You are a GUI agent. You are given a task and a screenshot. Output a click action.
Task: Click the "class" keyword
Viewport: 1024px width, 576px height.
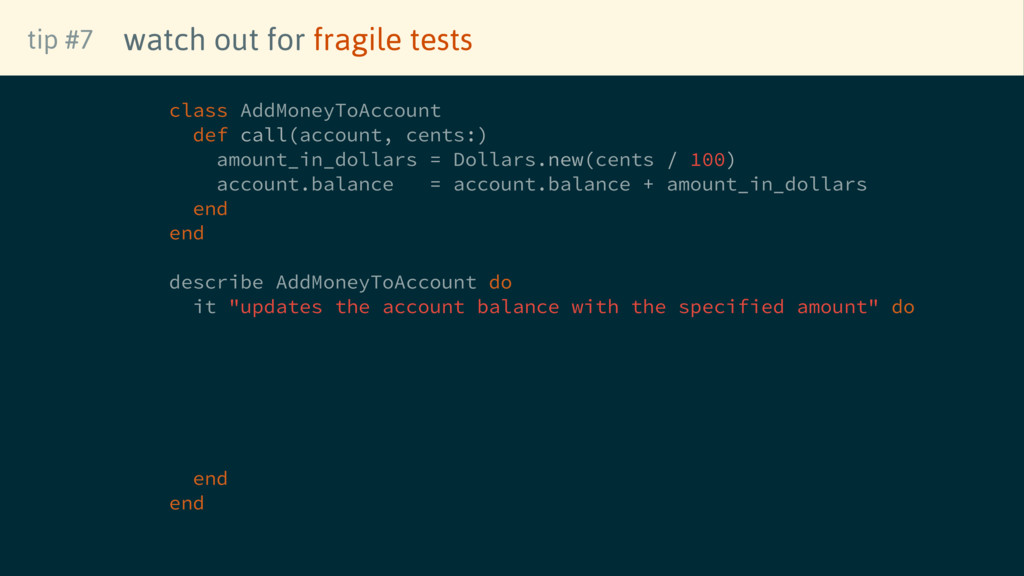(198, 110)
